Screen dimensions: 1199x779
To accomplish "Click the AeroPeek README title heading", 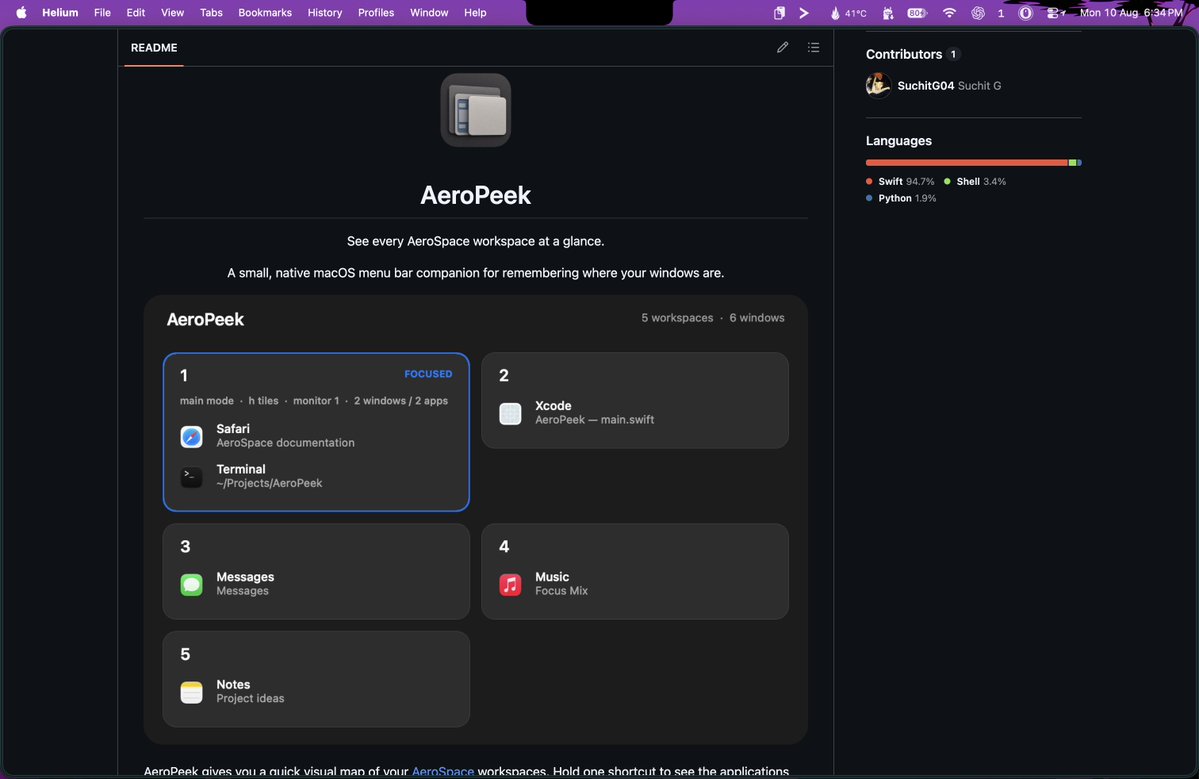I will tap(476, 195).
